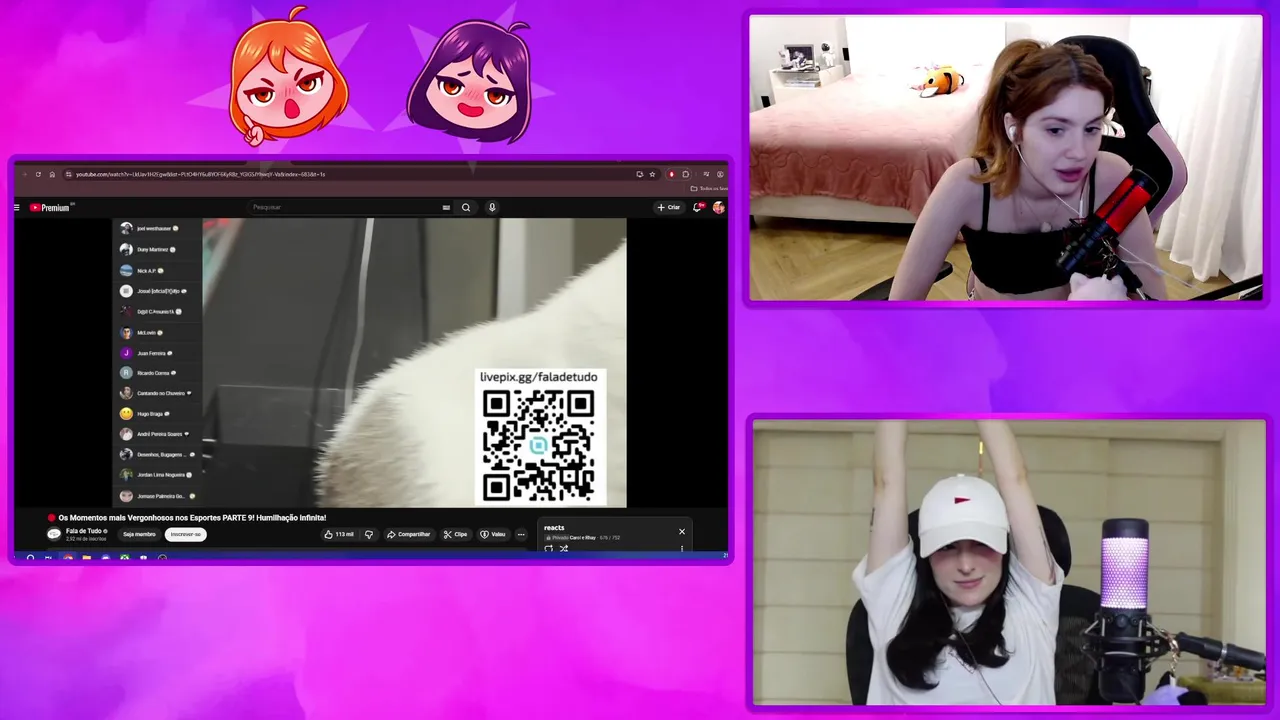The image size is (1280, 720).
Task: Like the video showing 113 mil
Action: pyautogui.click(x=339, y=534)
